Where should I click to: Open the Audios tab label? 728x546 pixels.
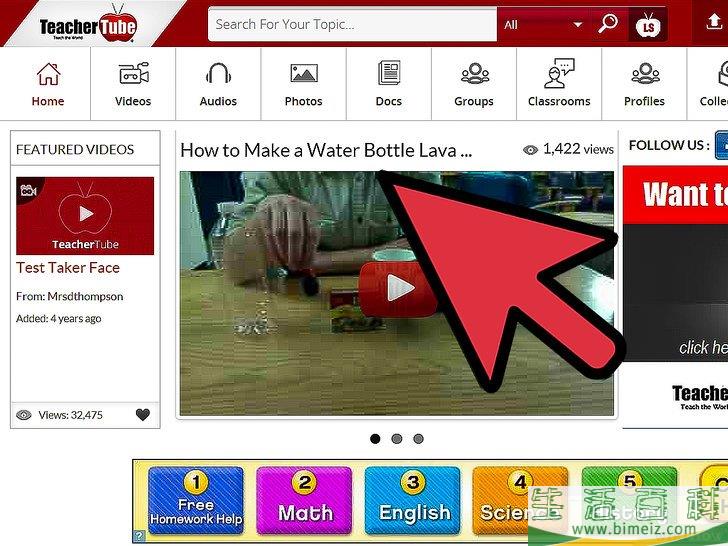click(218, 101)
